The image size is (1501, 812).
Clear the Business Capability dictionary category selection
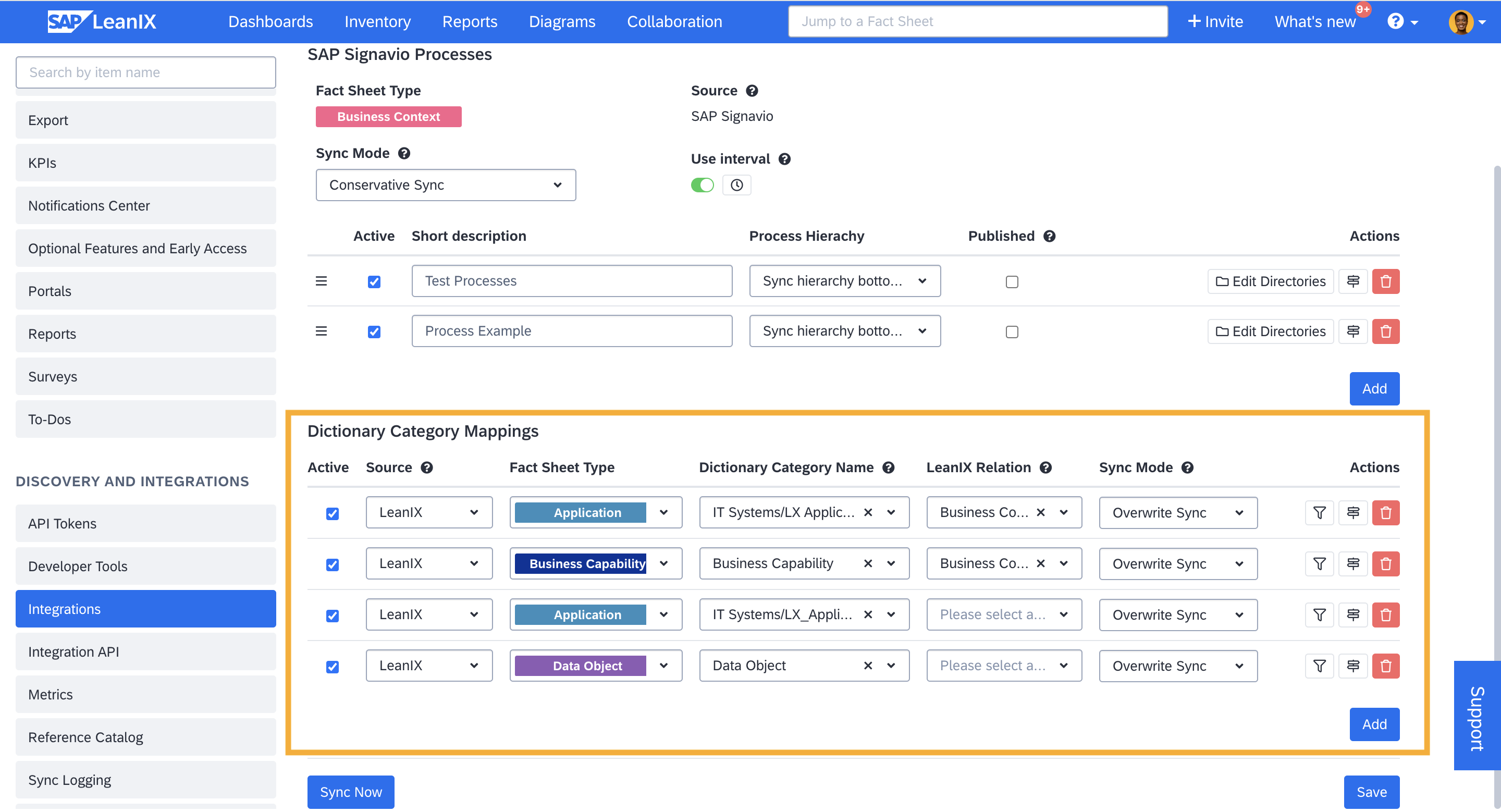(x=868, y=563)
